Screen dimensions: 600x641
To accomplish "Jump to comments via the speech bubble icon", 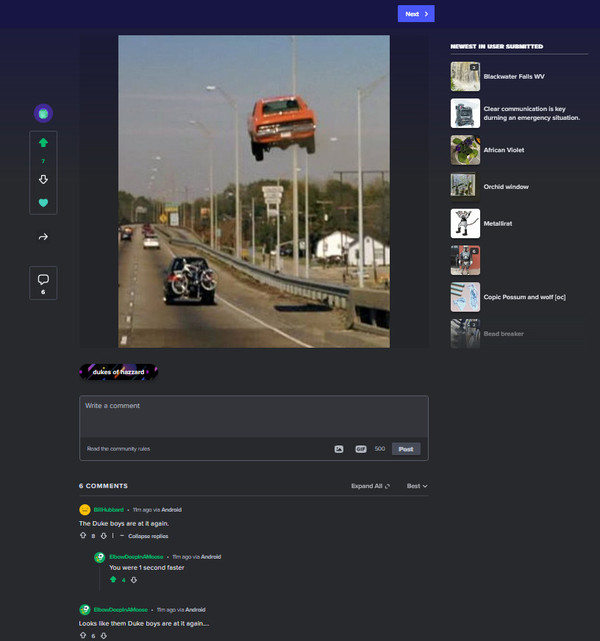I will [43, 280].
